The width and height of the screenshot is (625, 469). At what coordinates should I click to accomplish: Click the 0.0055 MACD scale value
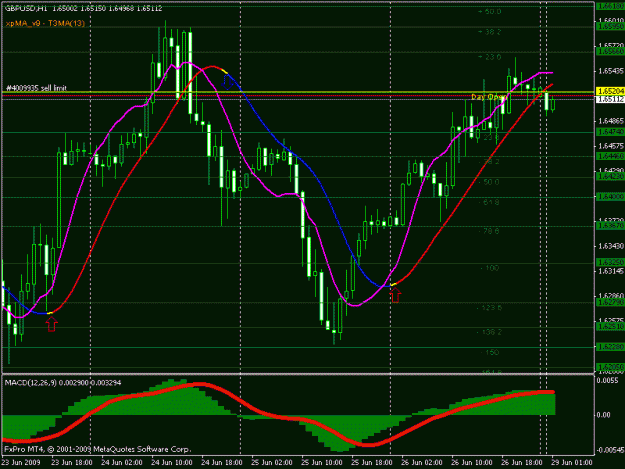click(x=607, y=381)
